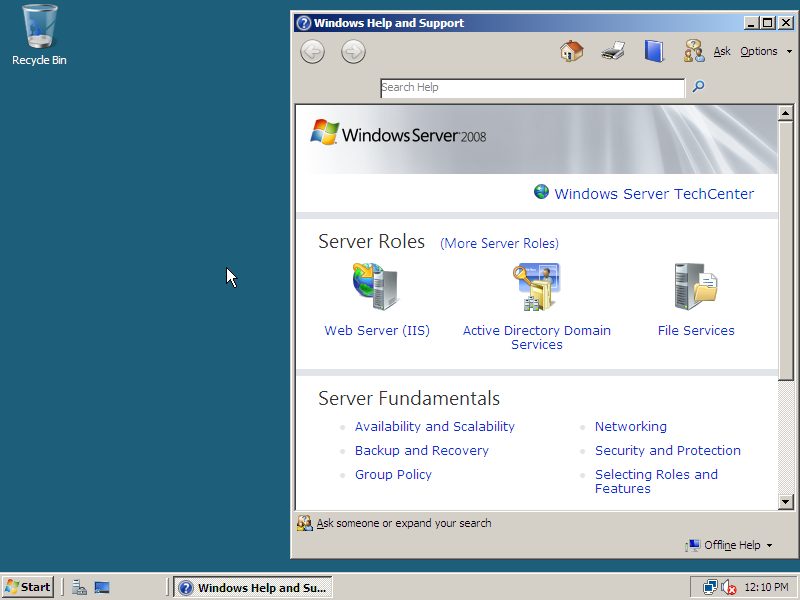Click the Server Manager quick launch icon
The image size is (800, 600).
[80, 588]
